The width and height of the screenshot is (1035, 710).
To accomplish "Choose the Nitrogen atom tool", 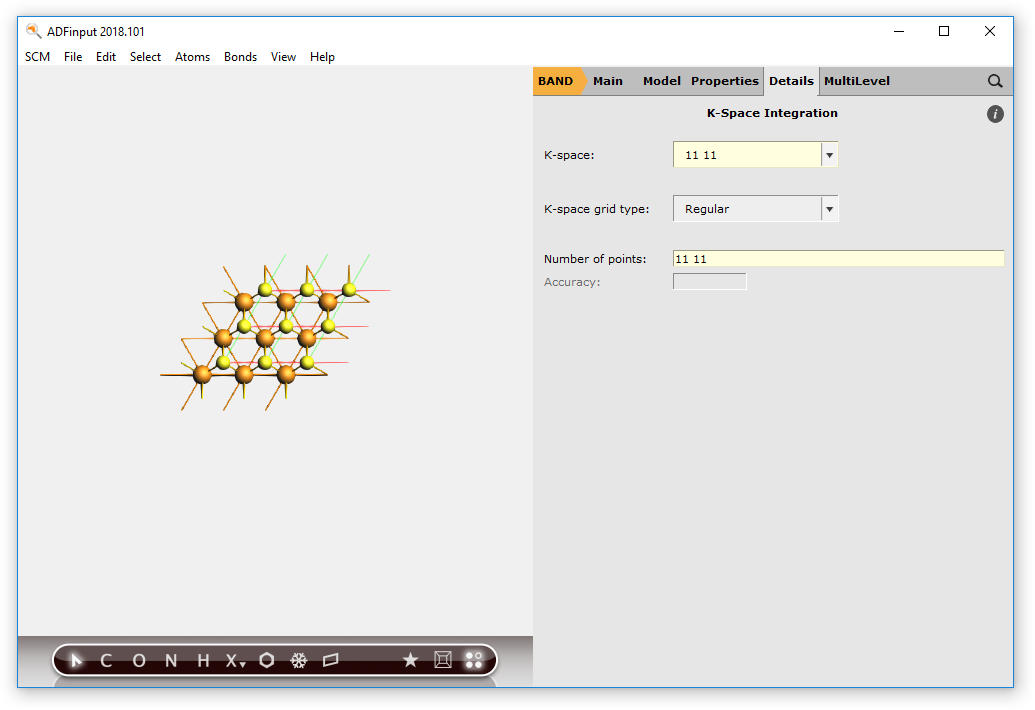I will pos(171,660).
